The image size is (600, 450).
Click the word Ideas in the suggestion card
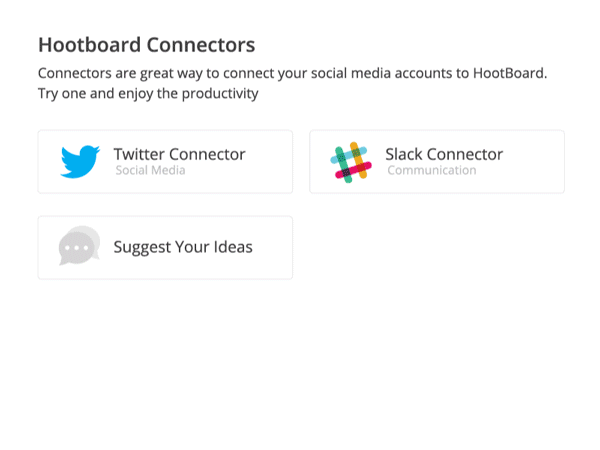233,247
